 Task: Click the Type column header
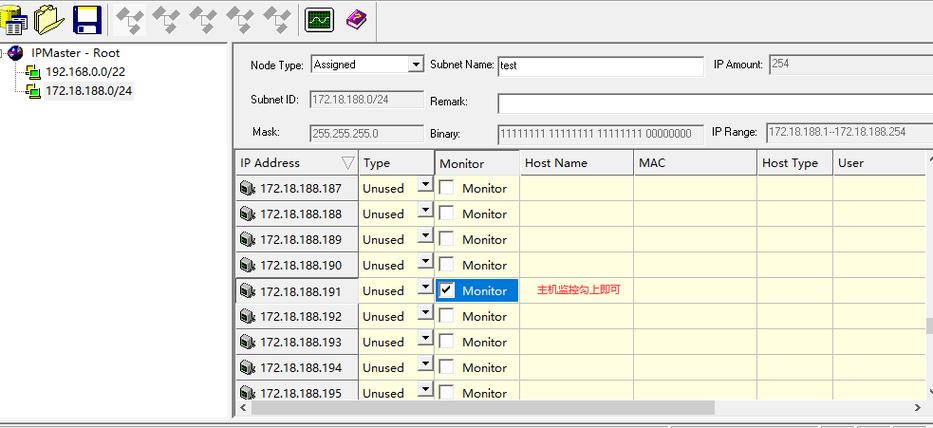pyautogui.click(x=396, y=163)
